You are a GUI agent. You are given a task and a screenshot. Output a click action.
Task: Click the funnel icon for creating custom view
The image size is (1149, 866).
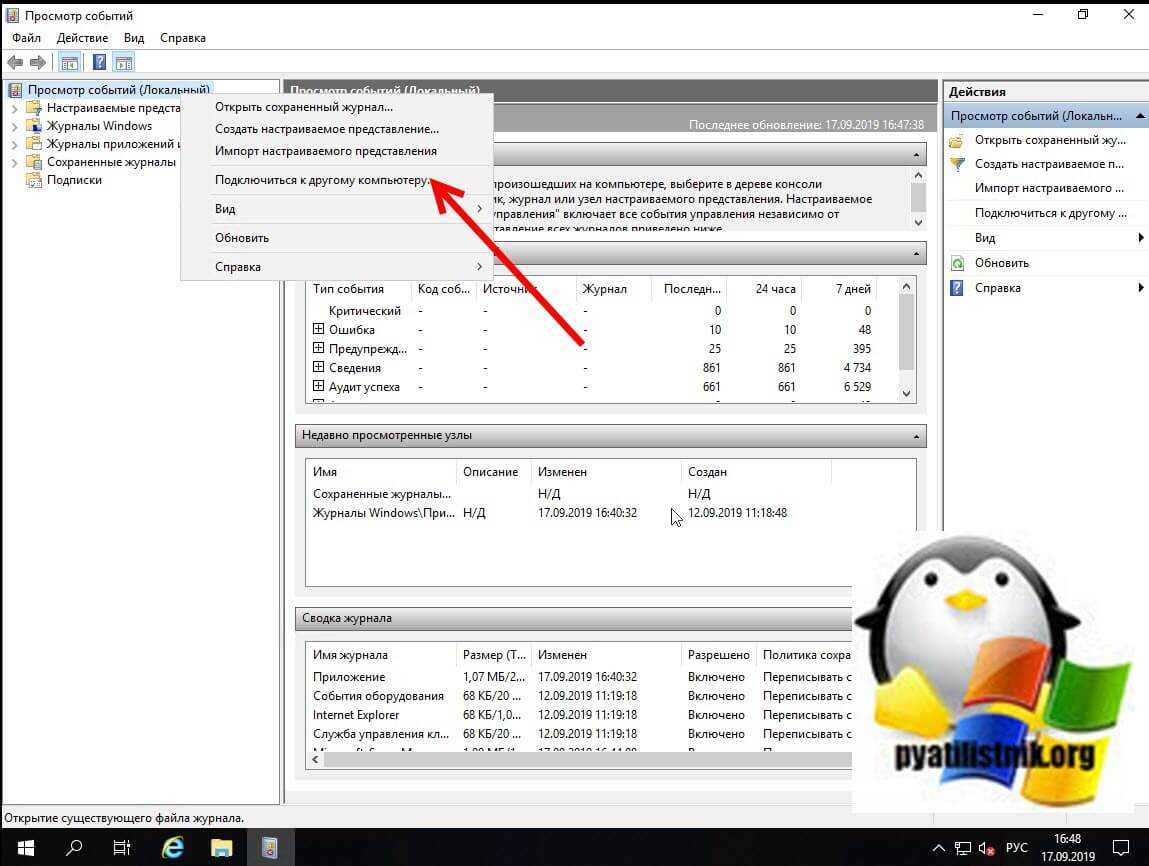(x=958, y=164)
